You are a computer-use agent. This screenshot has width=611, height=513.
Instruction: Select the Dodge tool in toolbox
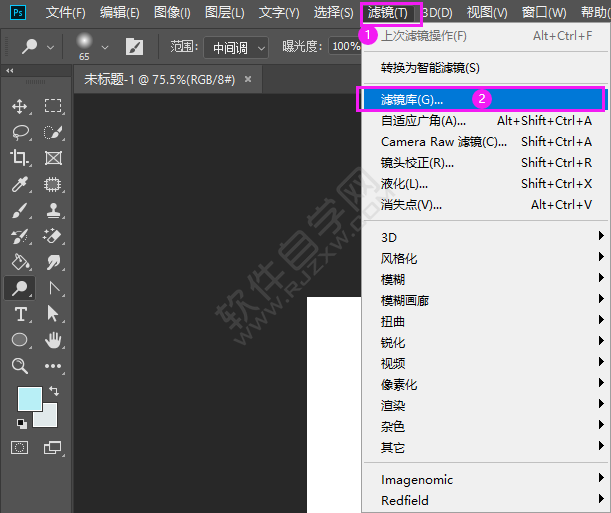click(x=19, y=288)
